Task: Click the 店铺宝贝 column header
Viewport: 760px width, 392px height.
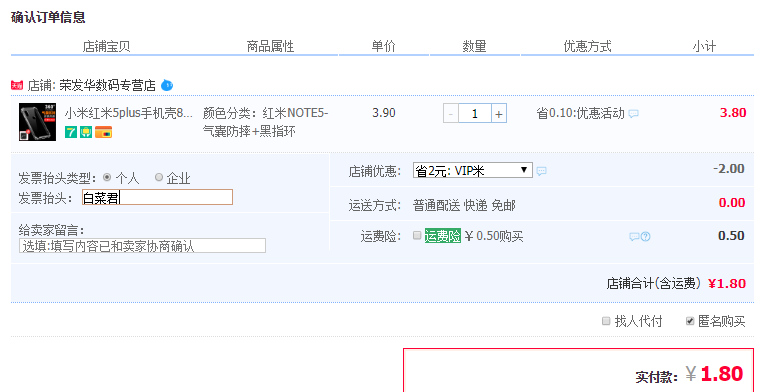Action: click(x=106, y=47)
